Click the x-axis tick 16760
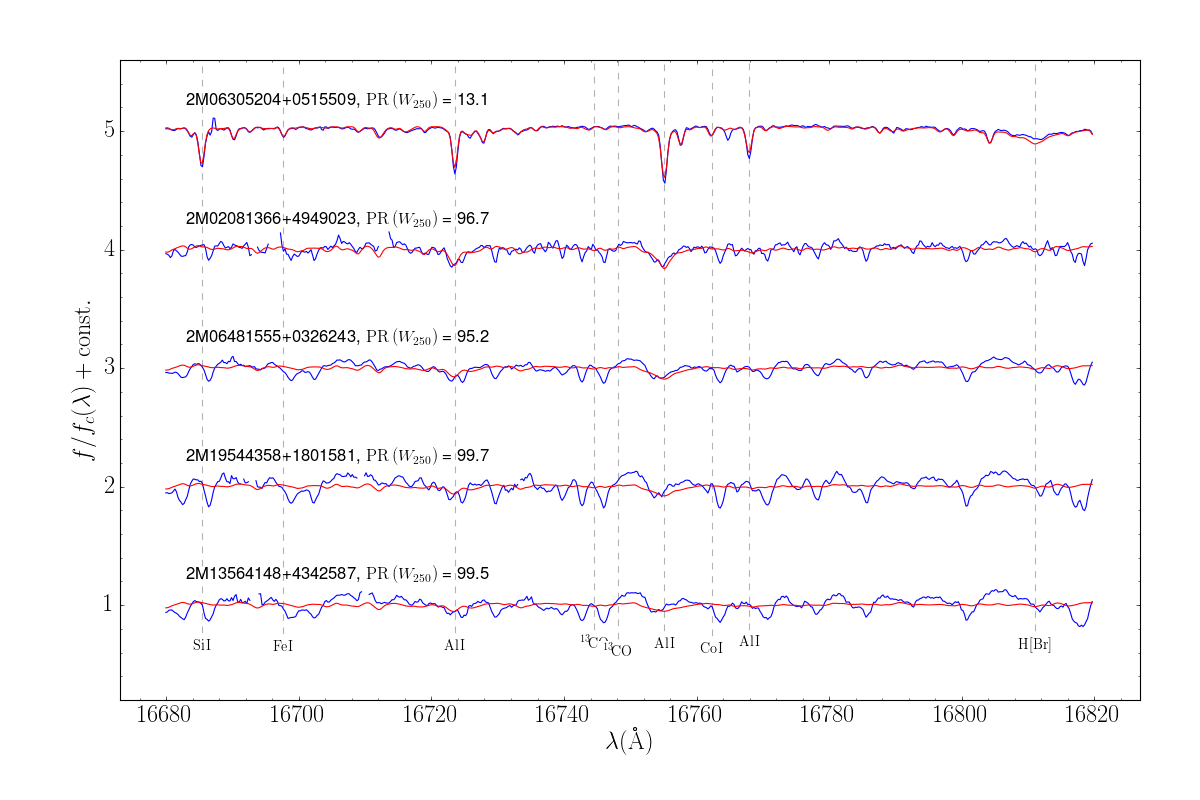The image size is (1200, 800). point(696,715)
